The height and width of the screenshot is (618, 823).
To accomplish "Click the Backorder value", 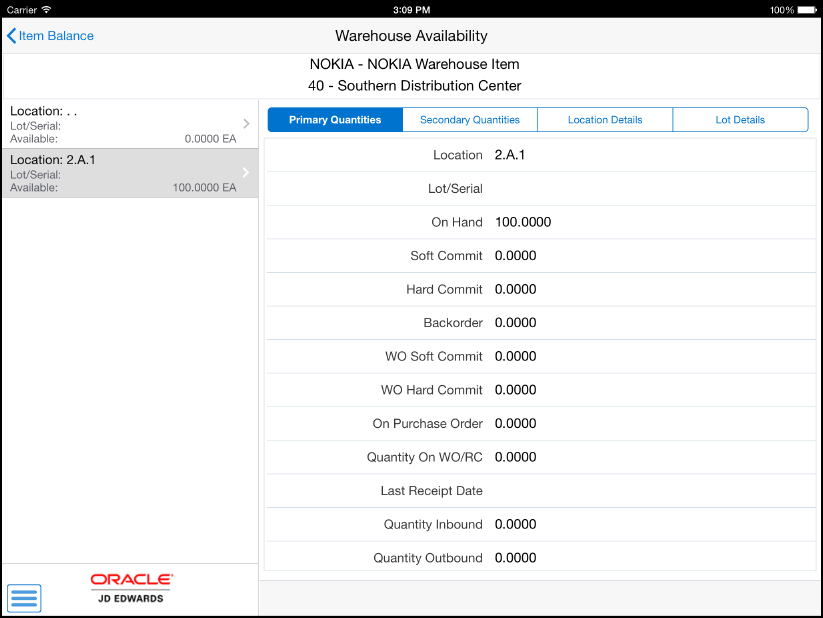I will point(515,322).
